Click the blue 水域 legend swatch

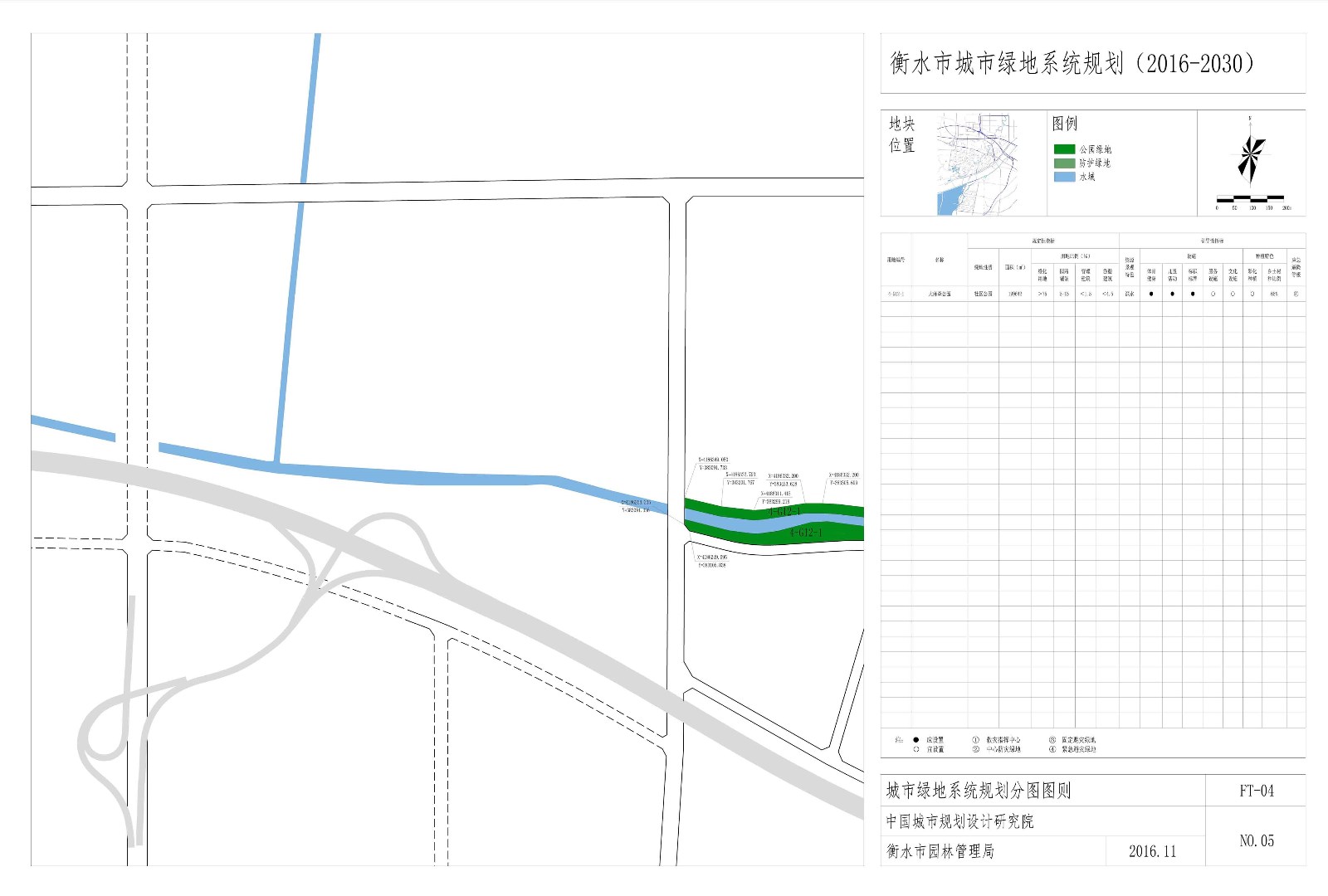1064,177
